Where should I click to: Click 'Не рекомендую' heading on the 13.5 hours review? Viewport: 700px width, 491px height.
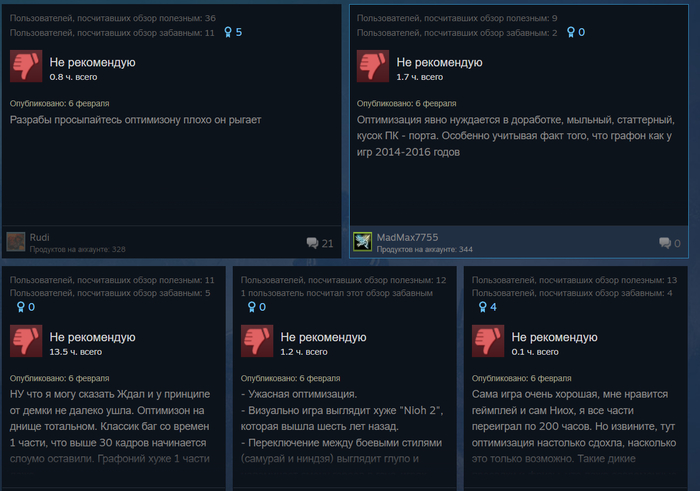pos(92,337)
